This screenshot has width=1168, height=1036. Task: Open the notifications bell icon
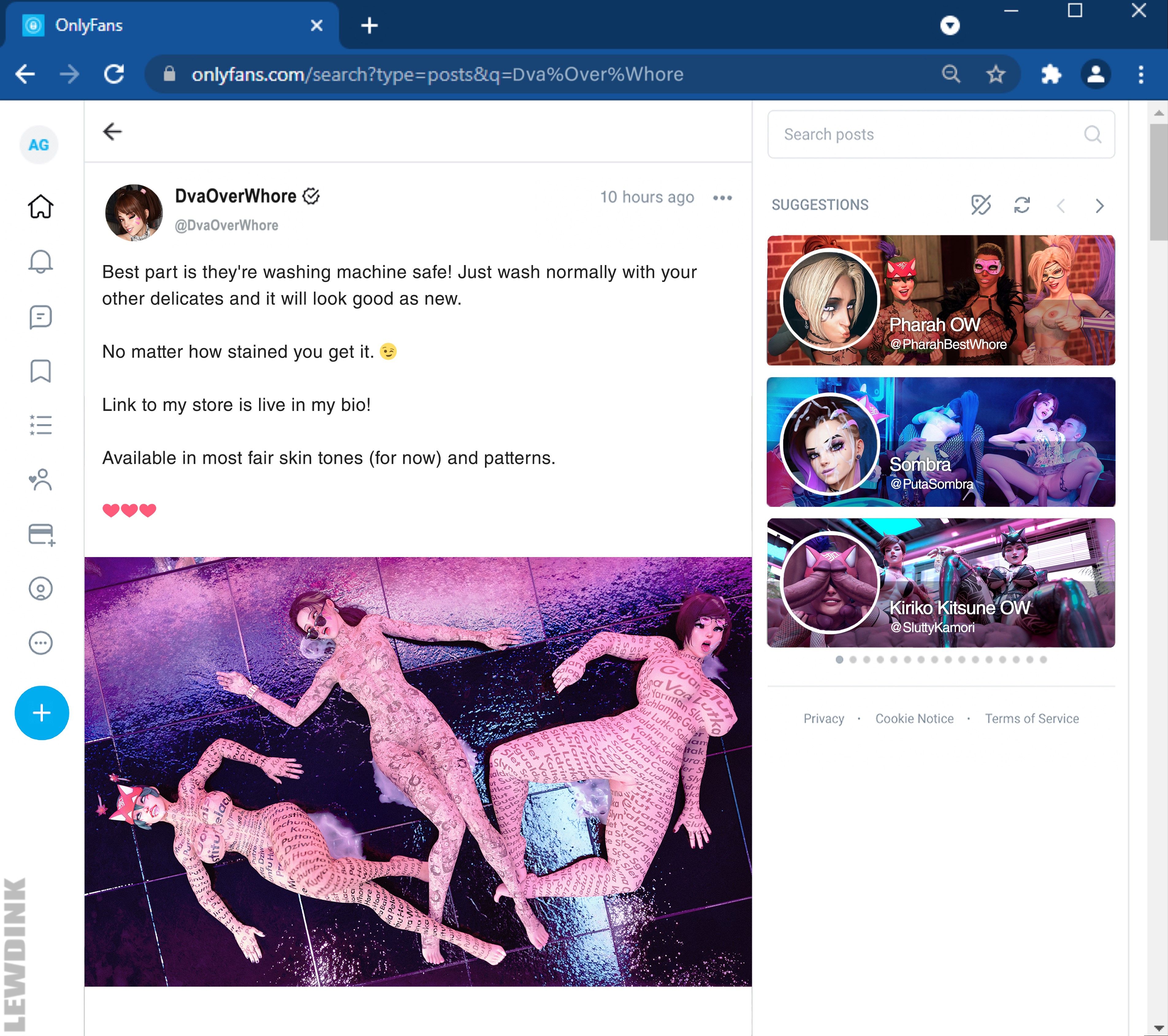40,261
